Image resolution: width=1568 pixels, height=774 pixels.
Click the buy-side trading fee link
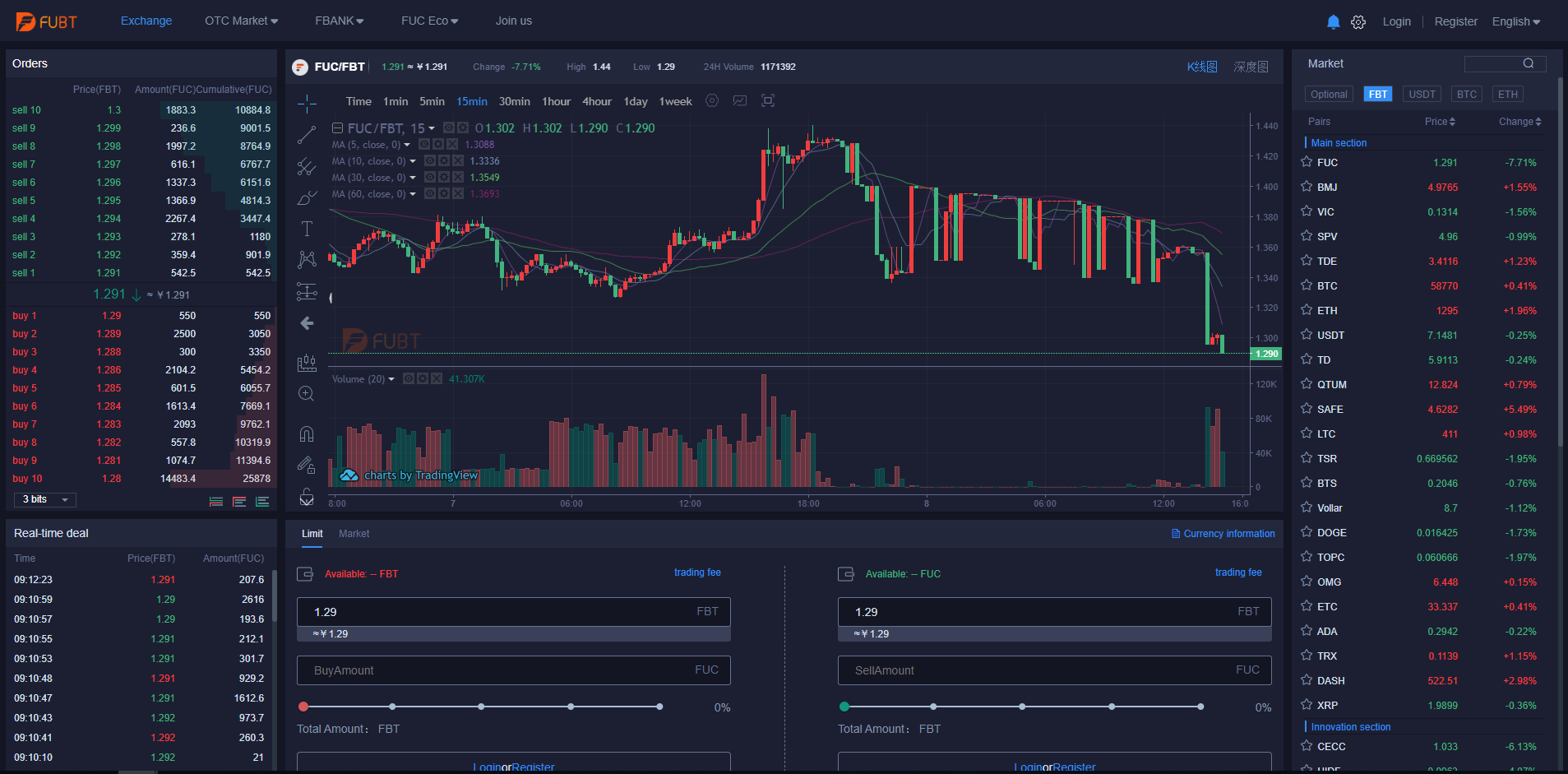(x=697, y=572)
